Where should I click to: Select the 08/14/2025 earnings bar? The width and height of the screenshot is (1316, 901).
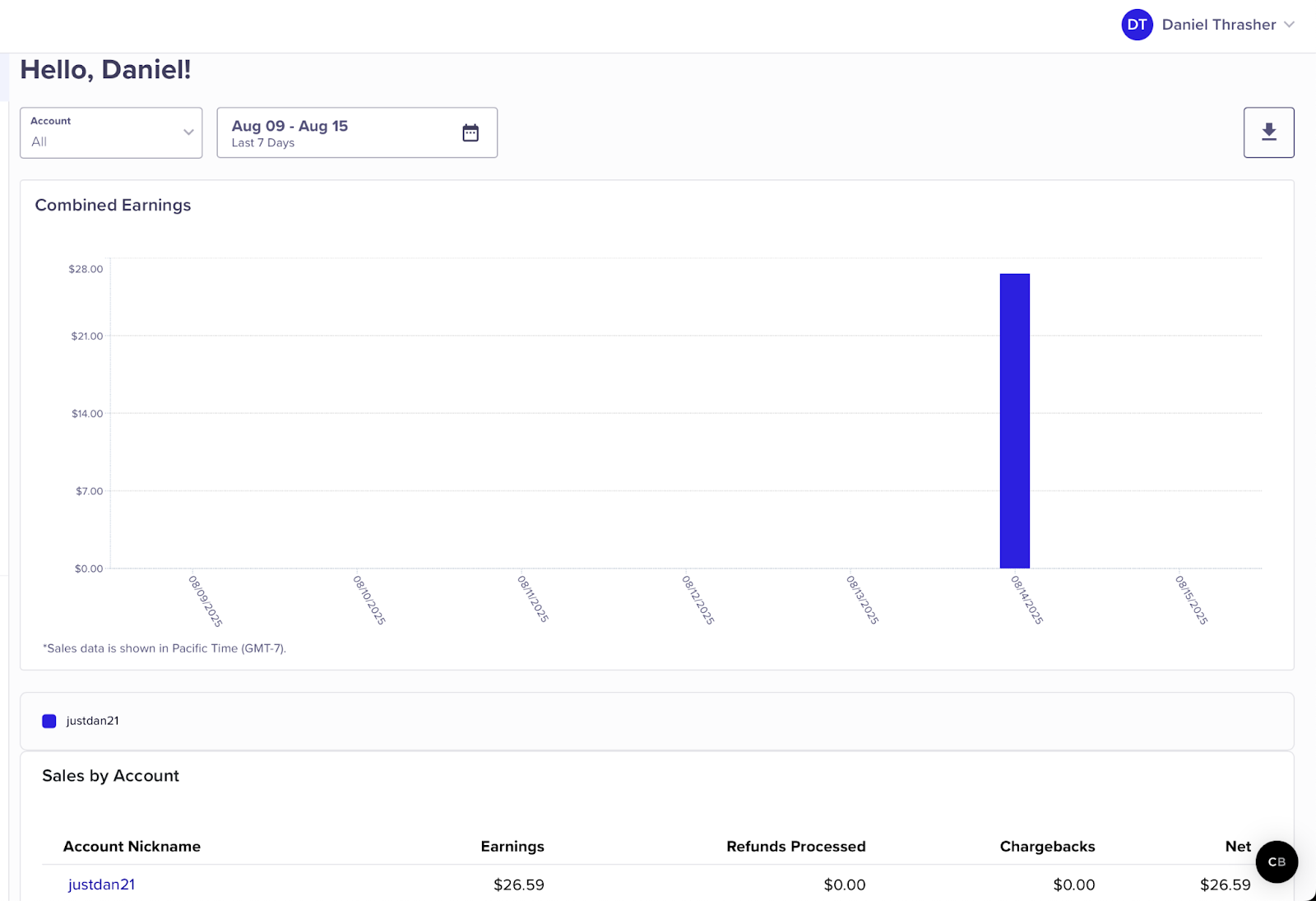point(1014,420)
